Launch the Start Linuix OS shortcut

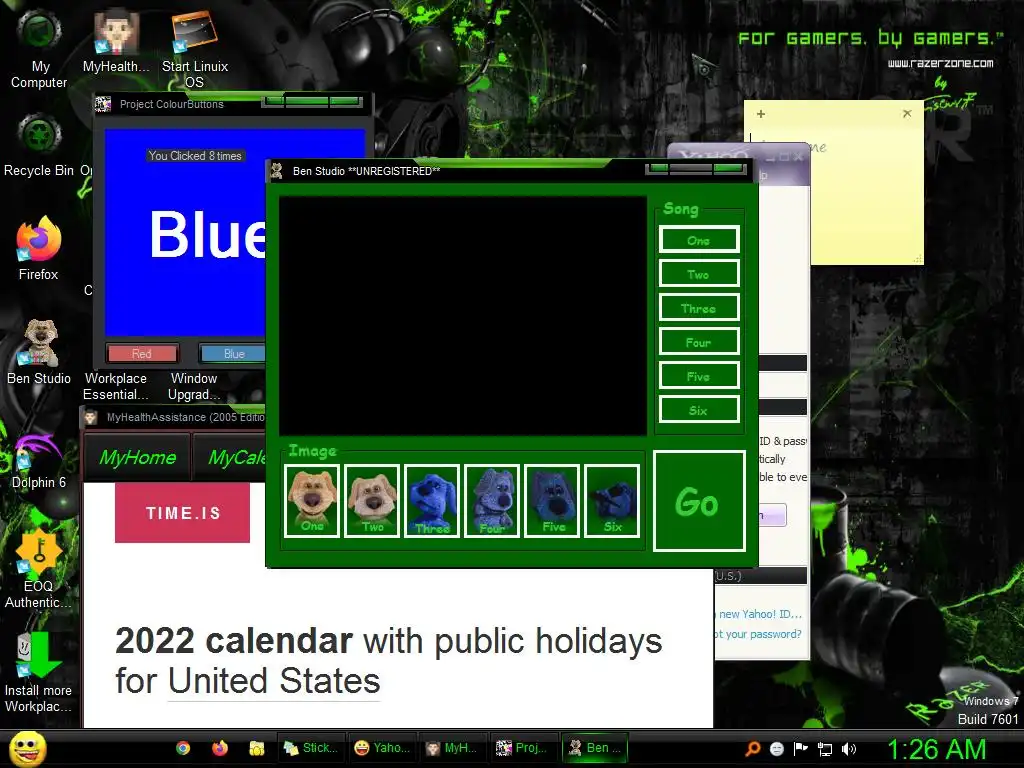click(x=195, y=49)
